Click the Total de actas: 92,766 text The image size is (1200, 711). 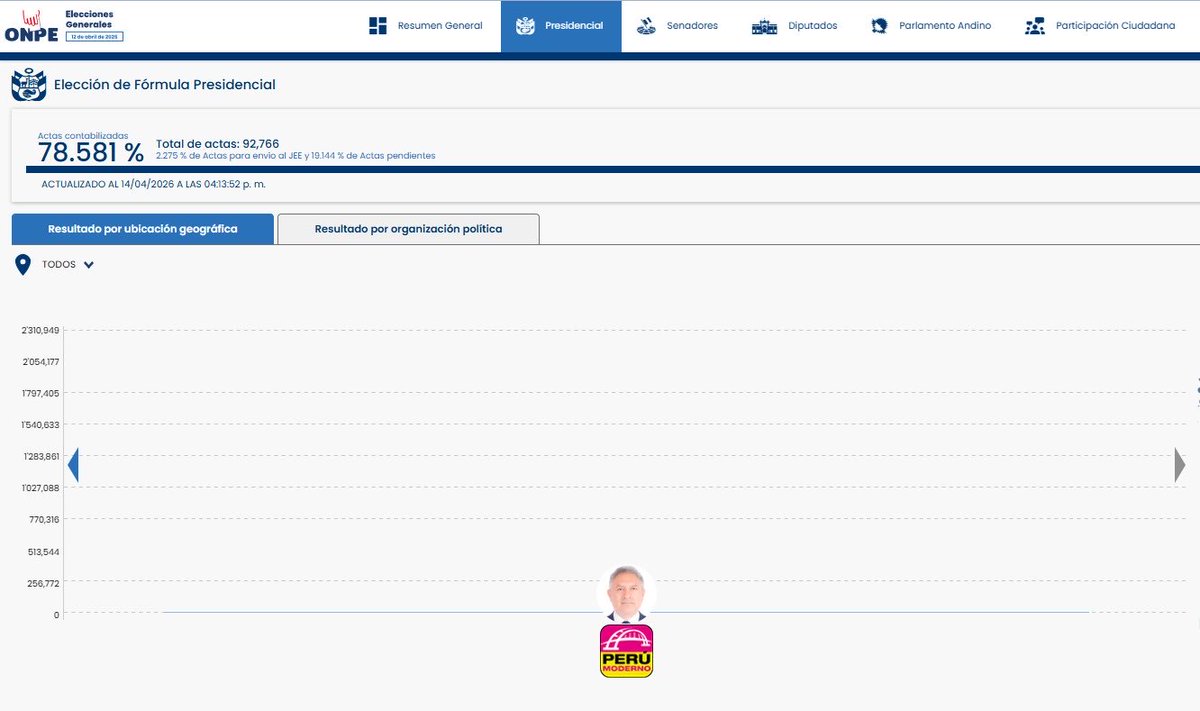(217, 144)
